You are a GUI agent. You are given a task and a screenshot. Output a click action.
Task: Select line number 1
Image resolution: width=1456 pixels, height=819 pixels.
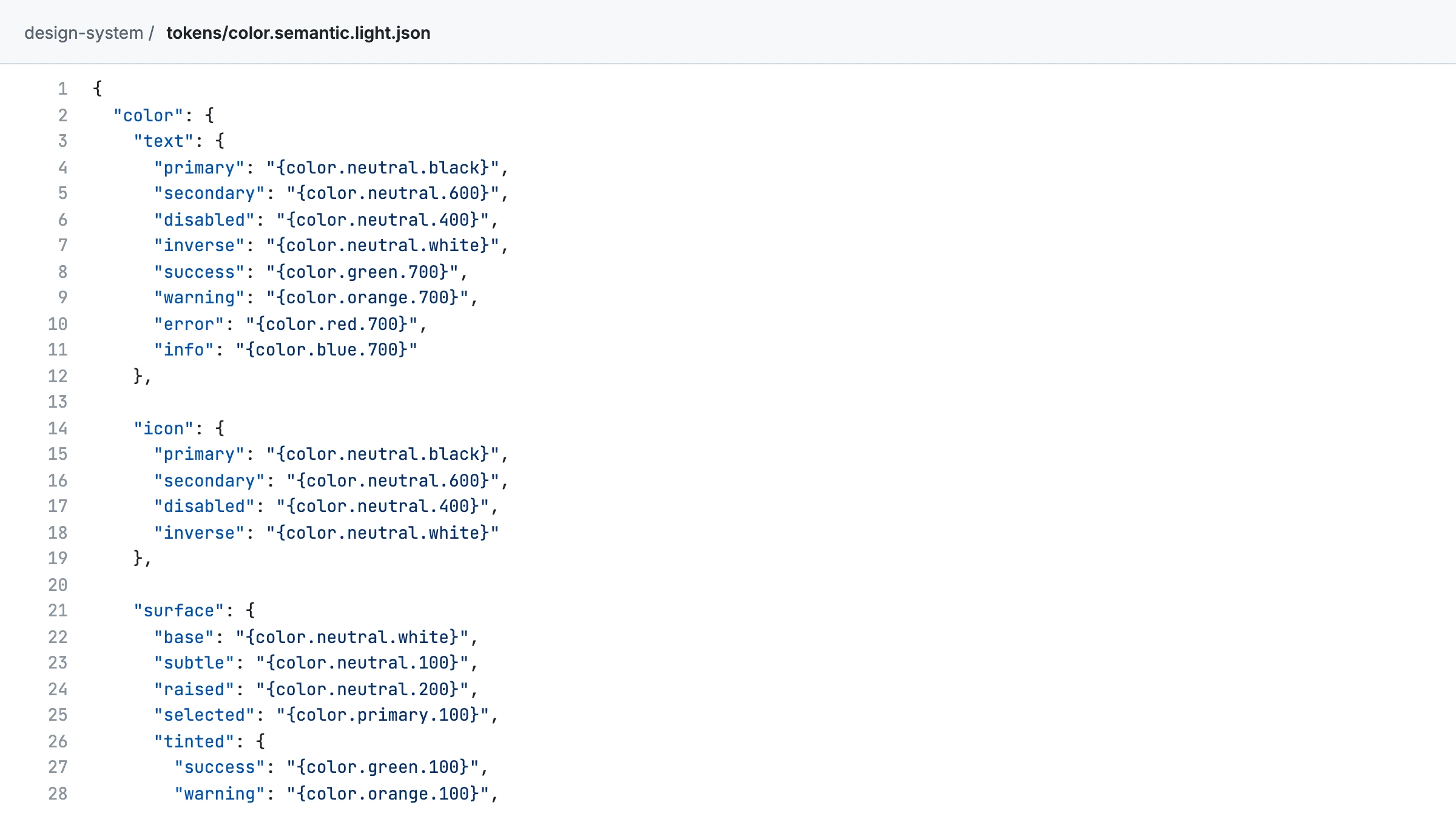coord(62,89)
